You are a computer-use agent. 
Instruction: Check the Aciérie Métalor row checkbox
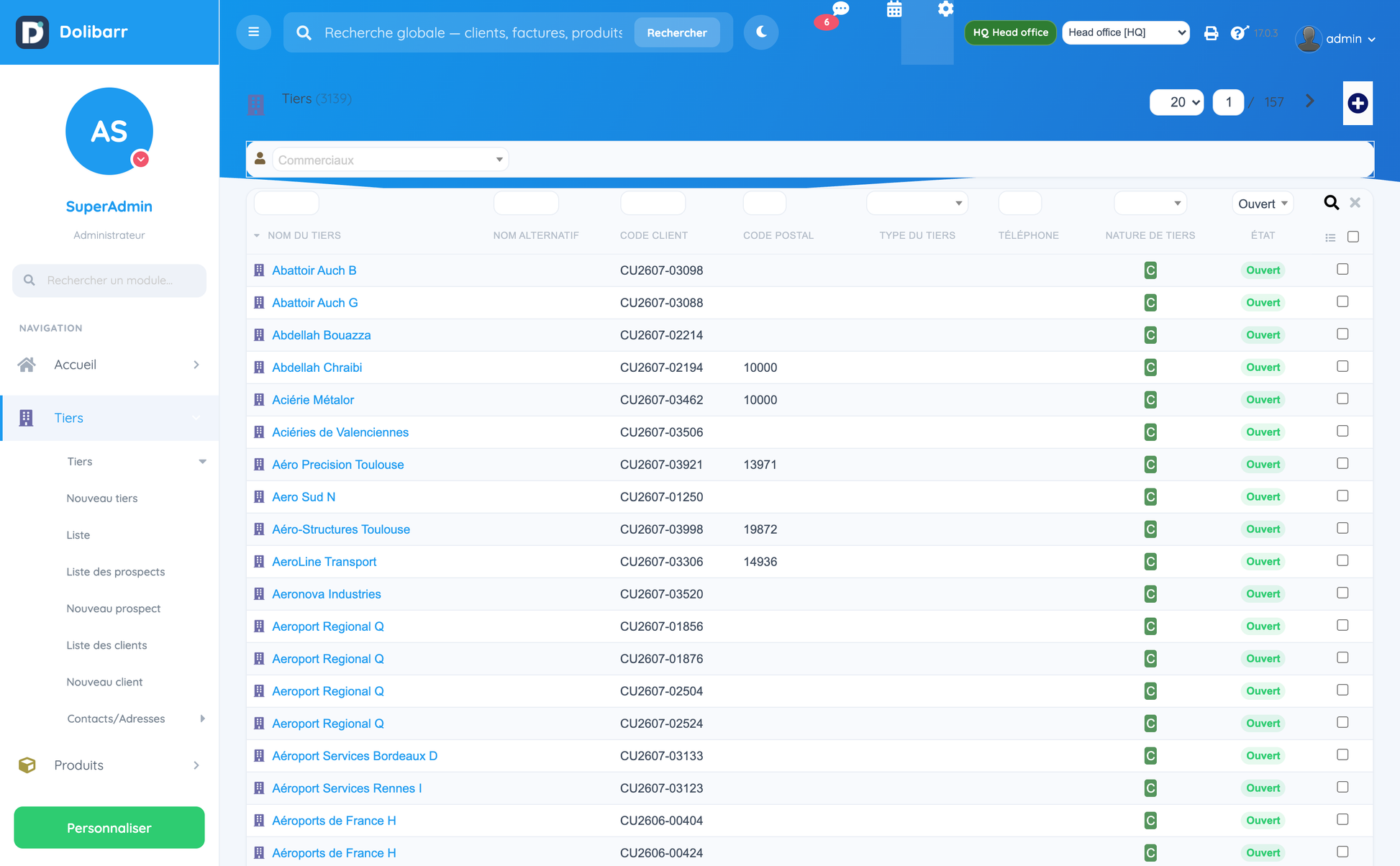click(x=1342, y=398)
